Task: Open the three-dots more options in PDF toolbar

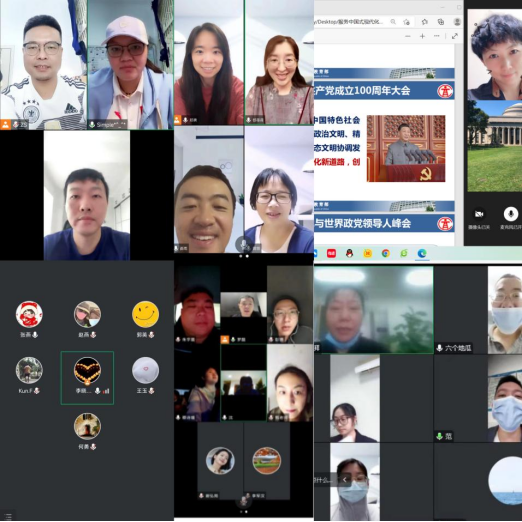Action: pyautogui.click(x=437, y=36)
